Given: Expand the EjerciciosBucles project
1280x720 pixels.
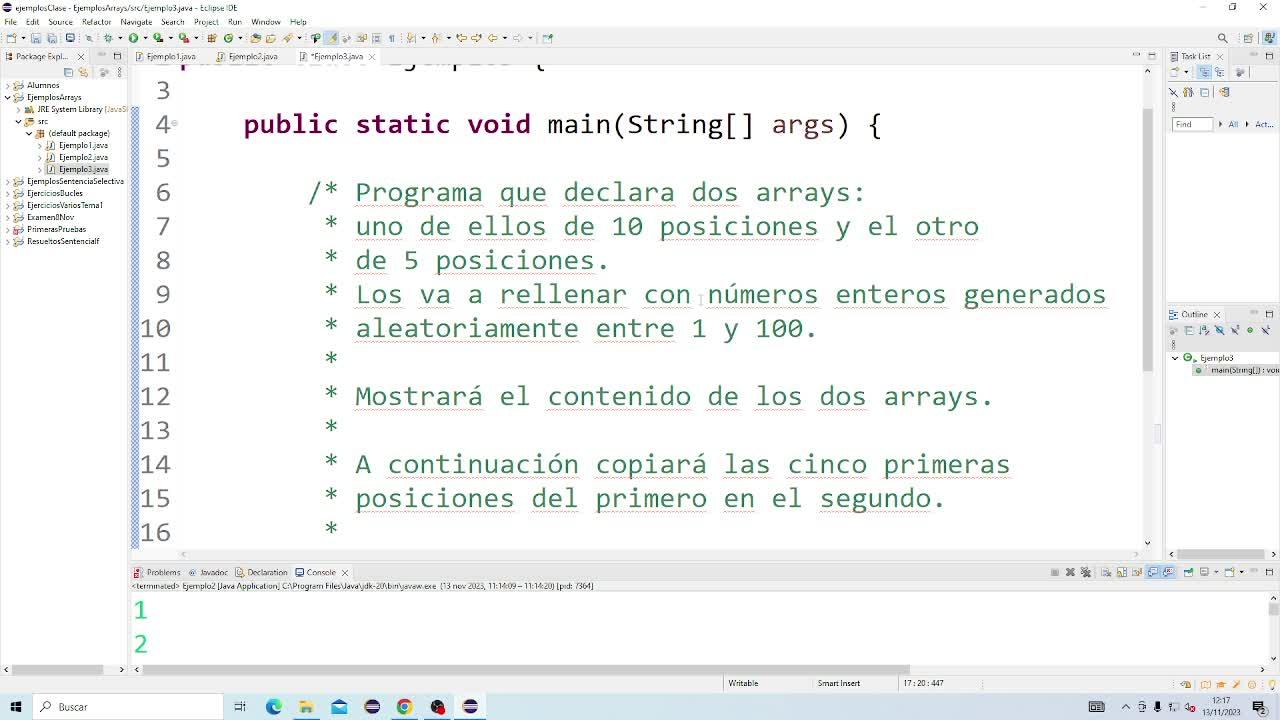Looking at the screenshot, I should [8, 193].
